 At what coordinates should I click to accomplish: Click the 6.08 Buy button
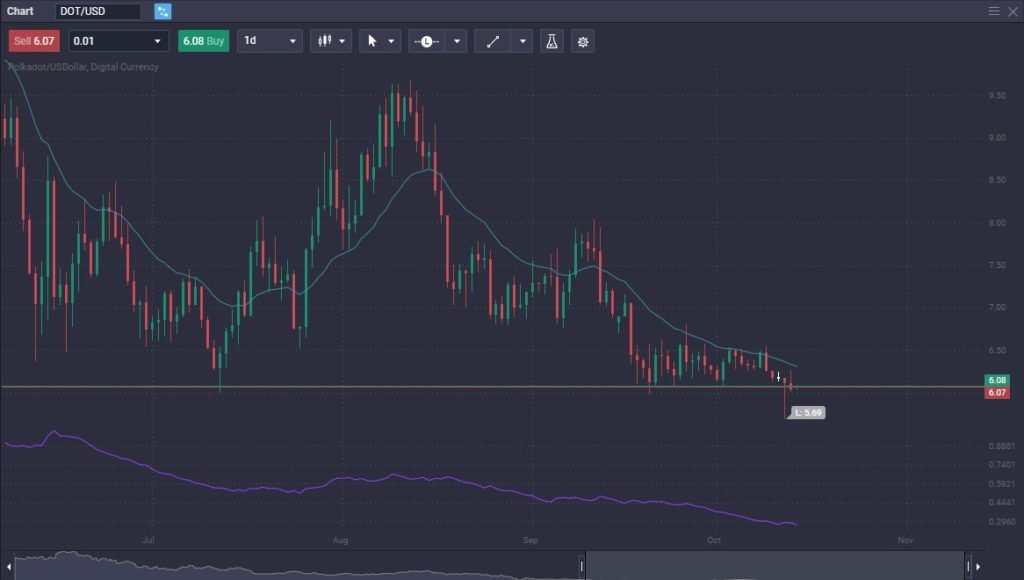pos(203,41)
